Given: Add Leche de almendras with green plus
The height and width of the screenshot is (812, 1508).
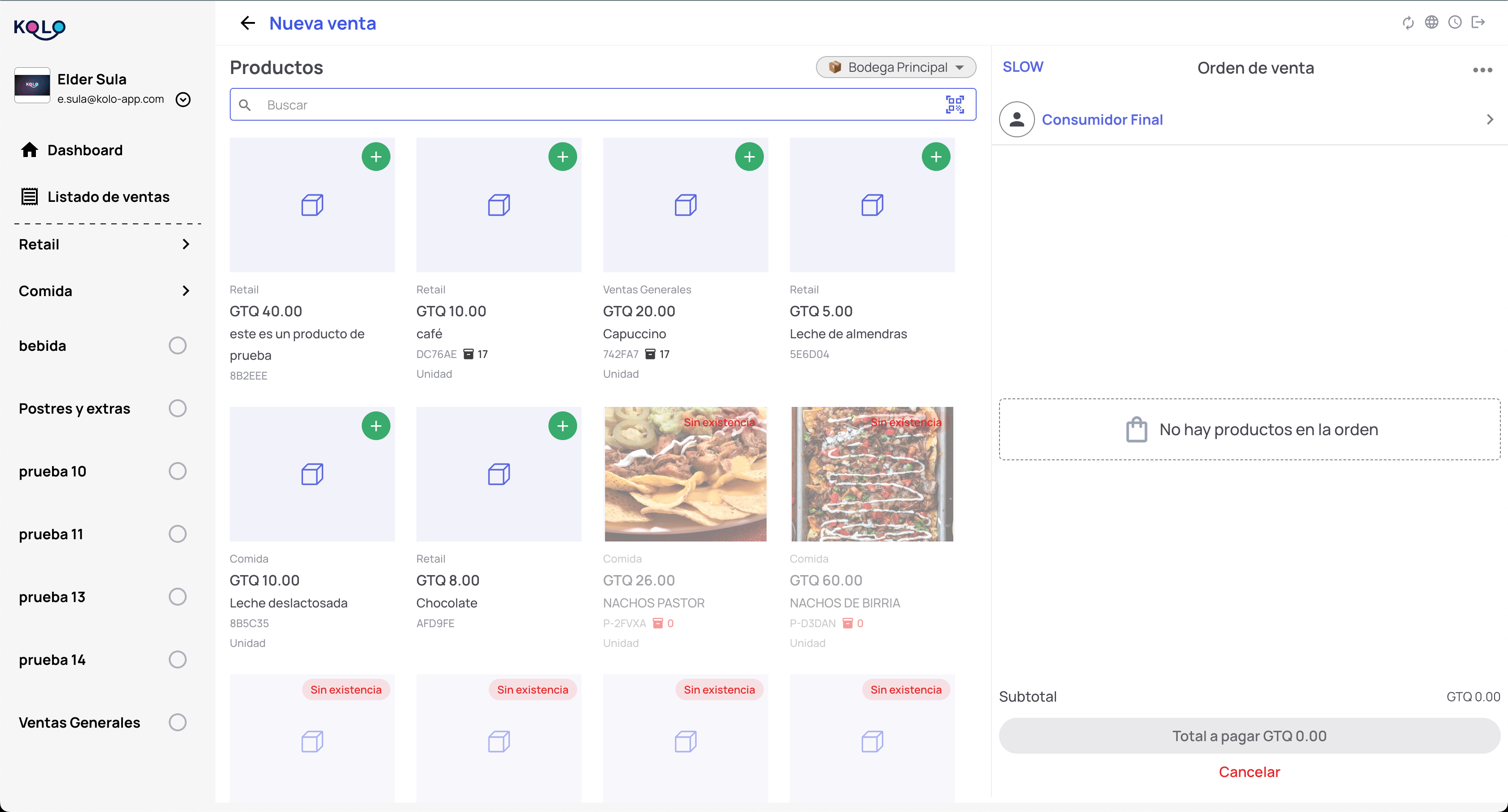Looking at the screenshot, I should [x=936, y=157].
